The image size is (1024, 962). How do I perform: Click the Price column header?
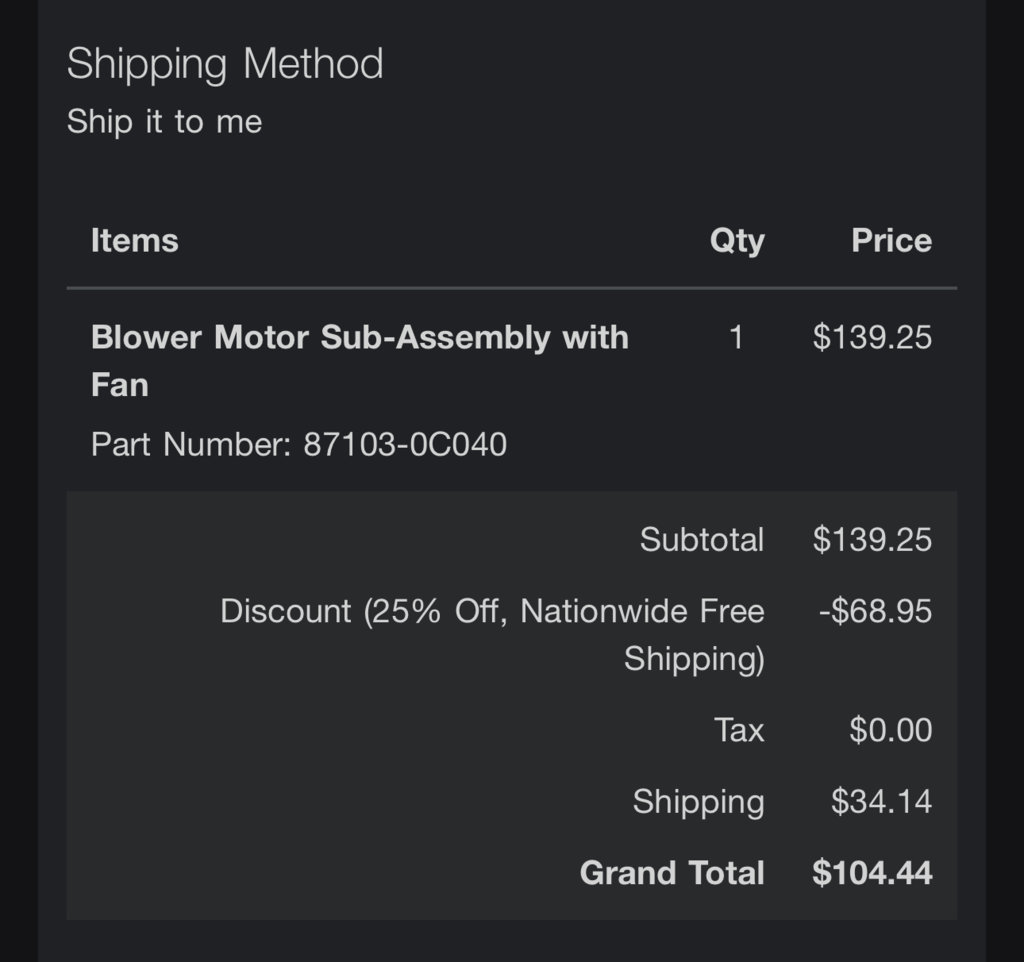pyautogui.click(x=891, y=240)
